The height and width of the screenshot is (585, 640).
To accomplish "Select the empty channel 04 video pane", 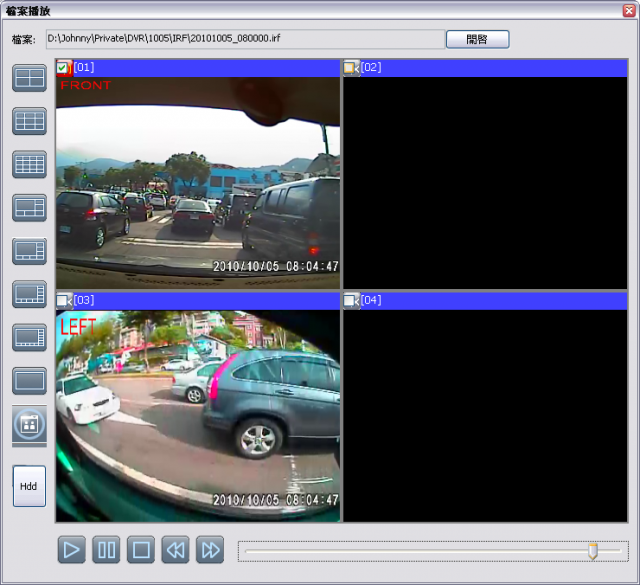I will pyautogui.click(x=485, y=416).
